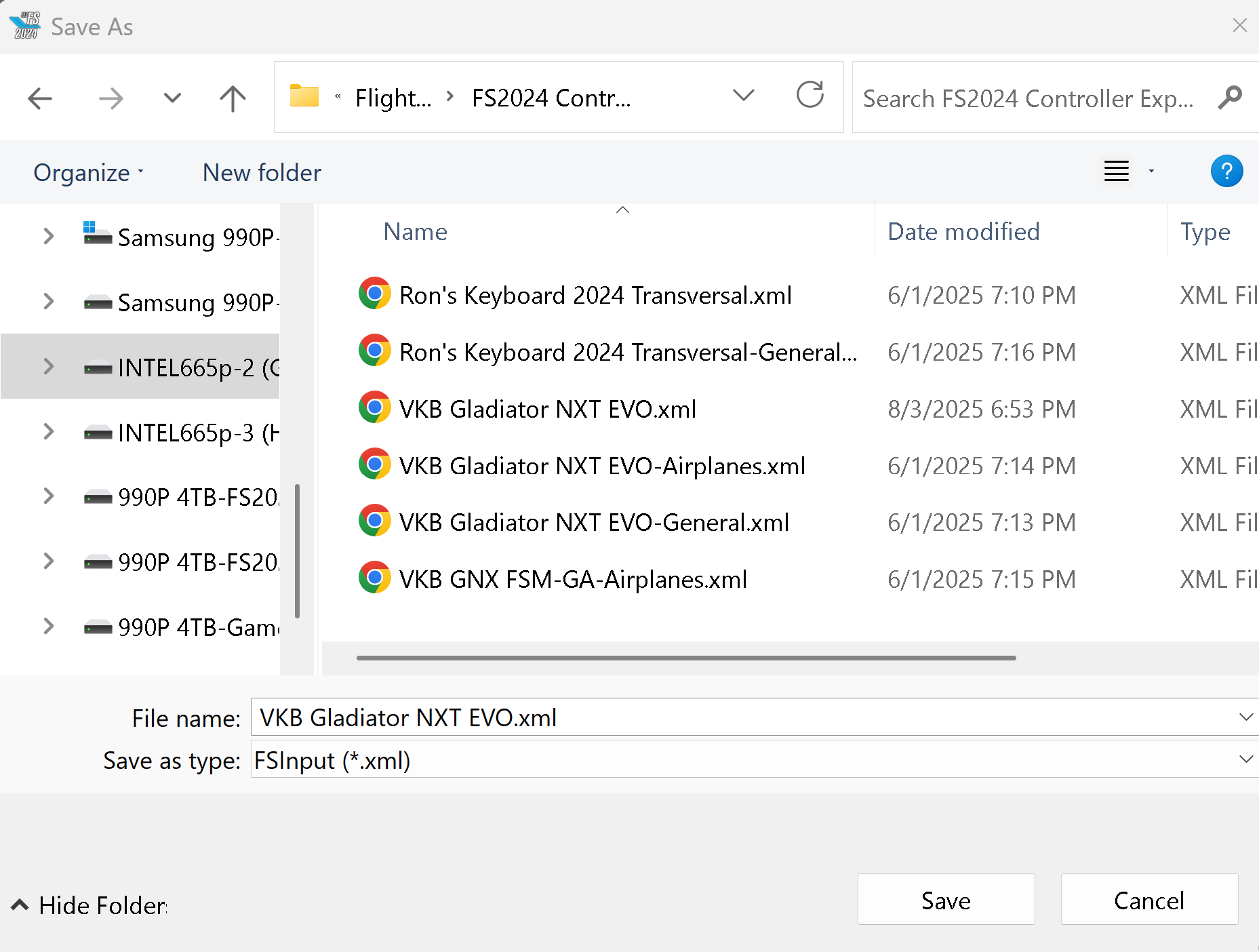Viewport: 1259px width, 952px height.
Task: Select VKB GNX FSM-GA-Airplanes.xml
Action: coord(573,580)
